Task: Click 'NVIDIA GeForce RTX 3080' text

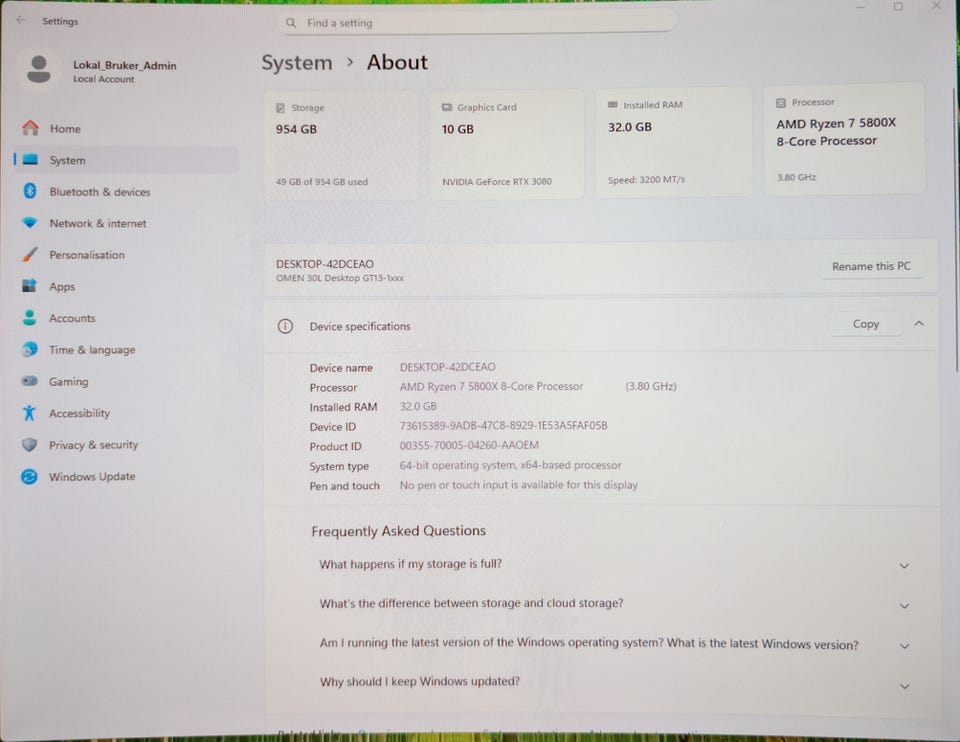Action: pos(497,181)
